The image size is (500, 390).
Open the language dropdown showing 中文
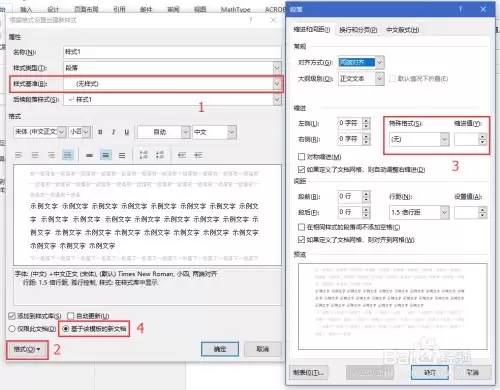click(231, 132)
